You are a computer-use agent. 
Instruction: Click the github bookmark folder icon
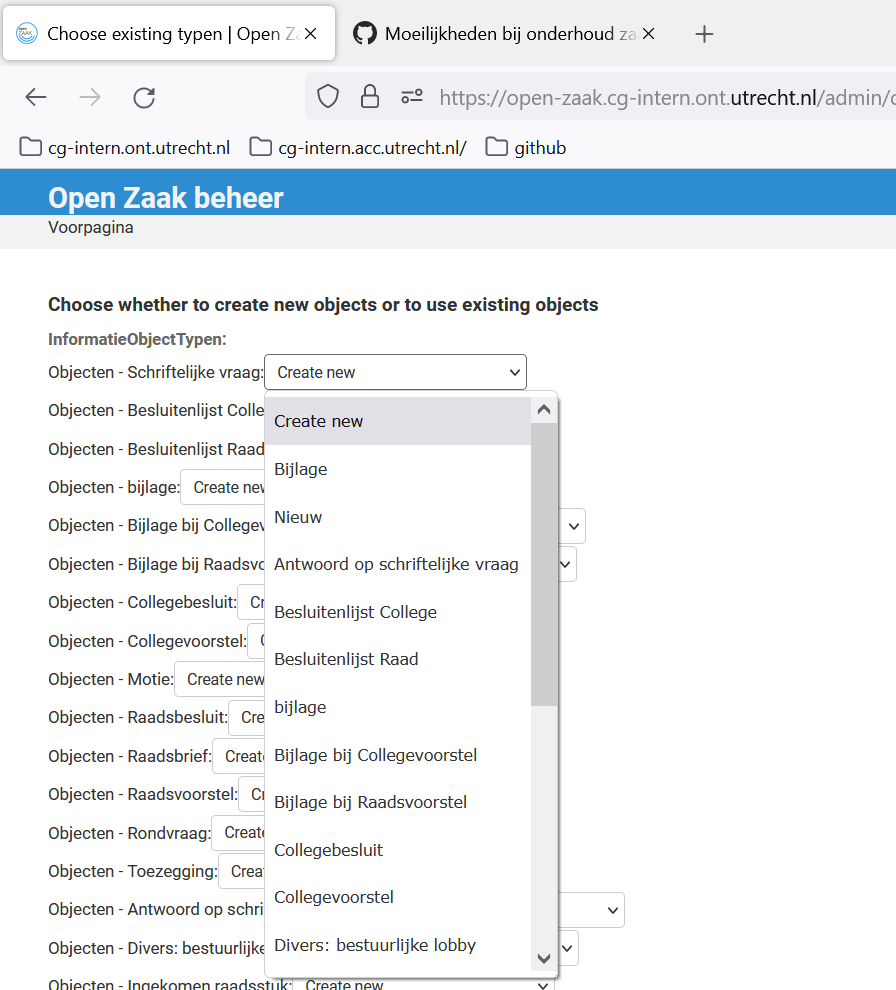[496, 147]
